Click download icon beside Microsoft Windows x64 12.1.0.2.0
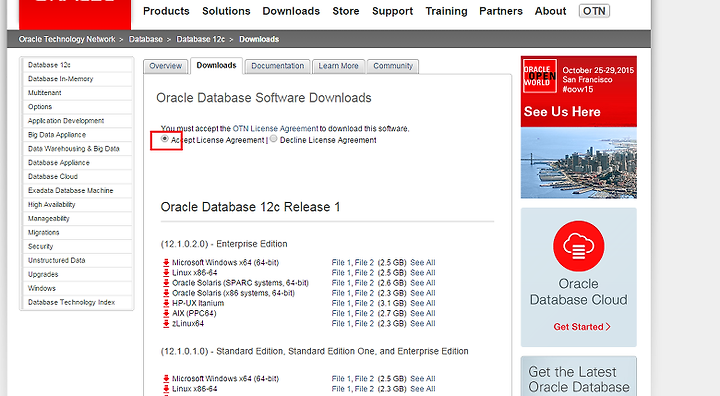 tap(166, 263)
